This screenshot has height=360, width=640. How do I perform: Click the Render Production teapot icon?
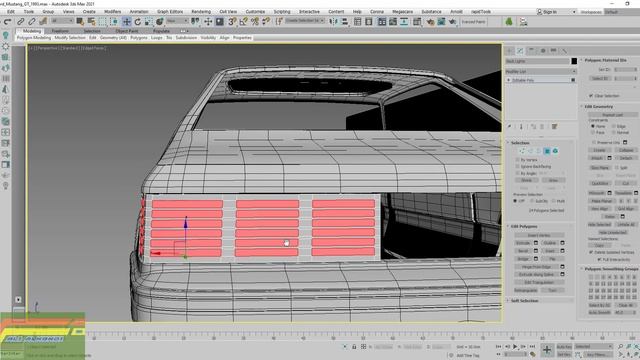click(x=452, y=22)
